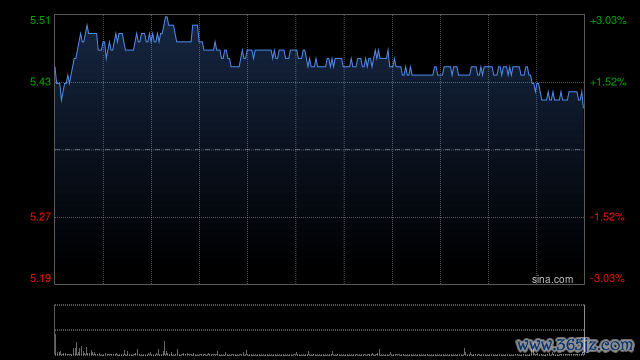The image size is (640, 360).
Task: Click the 5.27 price axis label
Action: pyautogui.click(x=40, y=217)
